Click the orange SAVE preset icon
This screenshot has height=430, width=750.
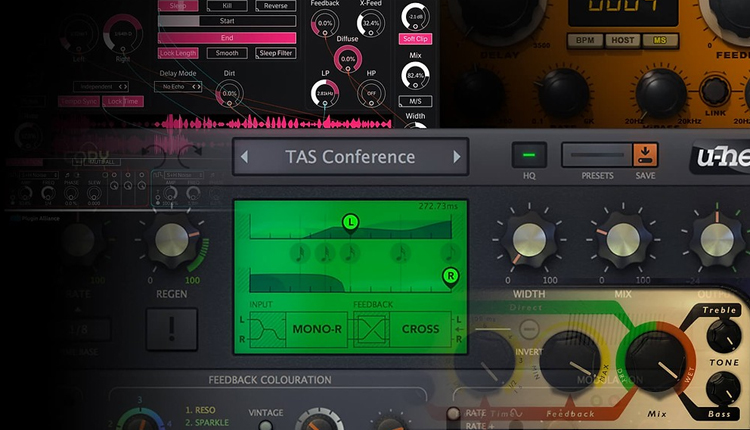[x=645, y=155]
